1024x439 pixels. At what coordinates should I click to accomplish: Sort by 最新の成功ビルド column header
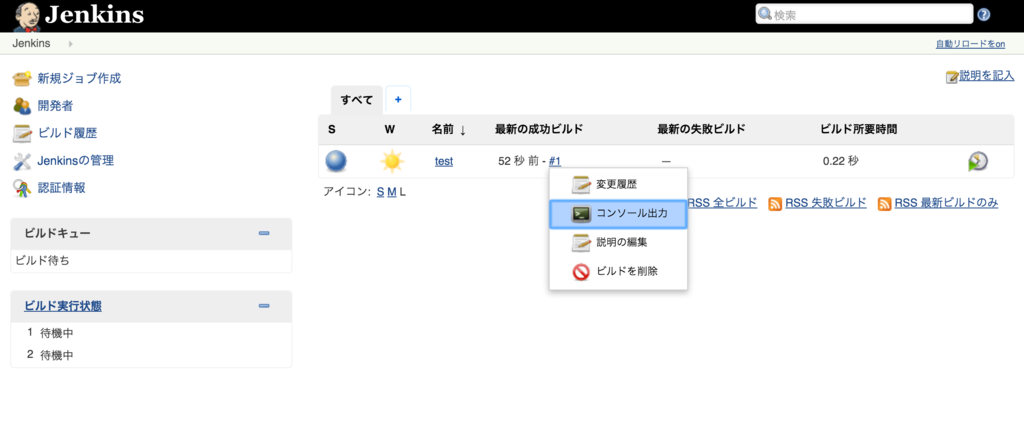click(x=539, y=129)
